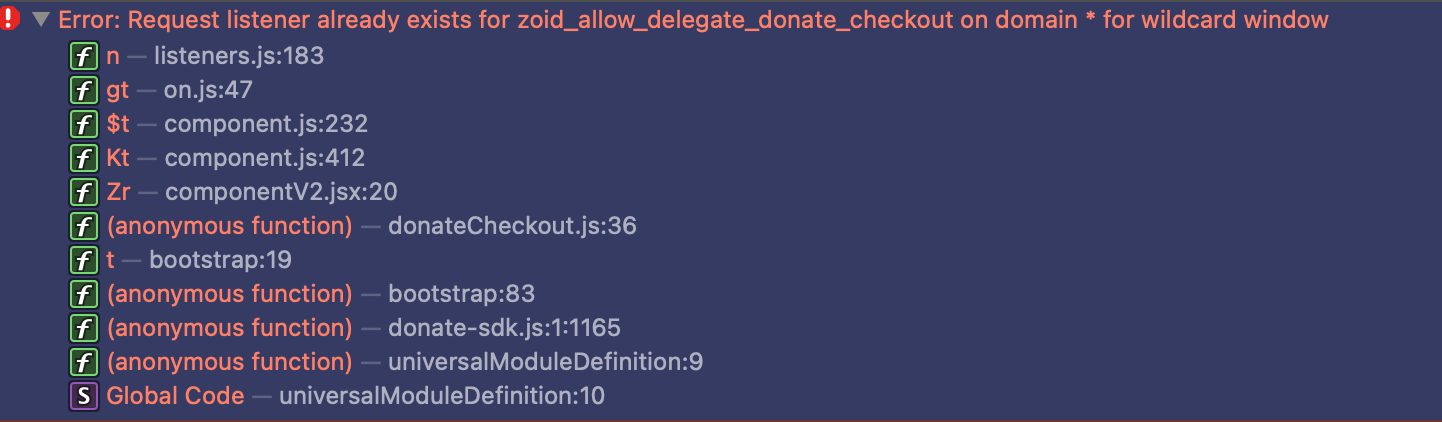Screen dimensions: 1442x422
Task: Open on.js:47 source location
Action: 208,90
